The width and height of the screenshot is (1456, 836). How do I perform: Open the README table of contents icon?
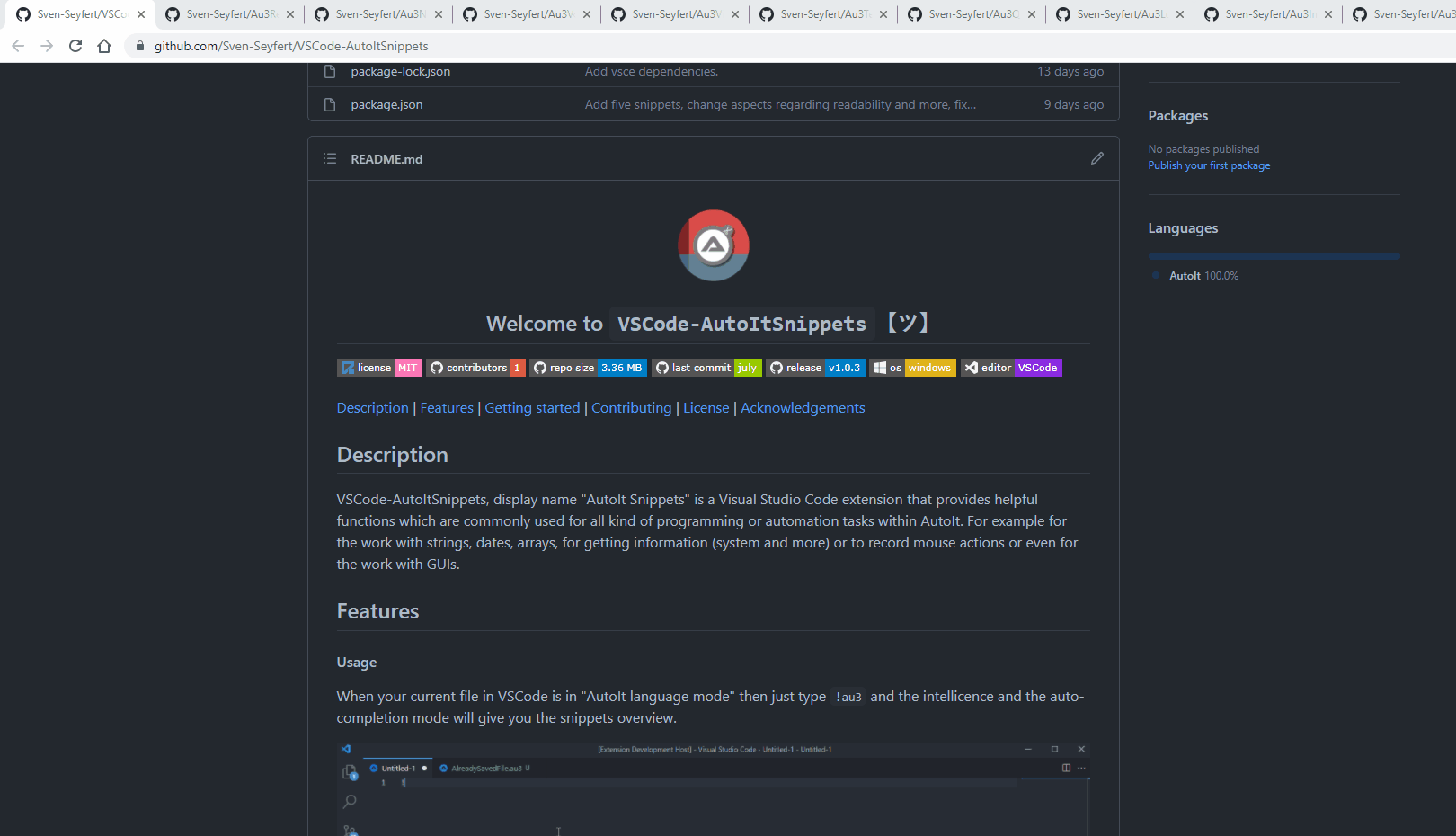coord(330,158)
